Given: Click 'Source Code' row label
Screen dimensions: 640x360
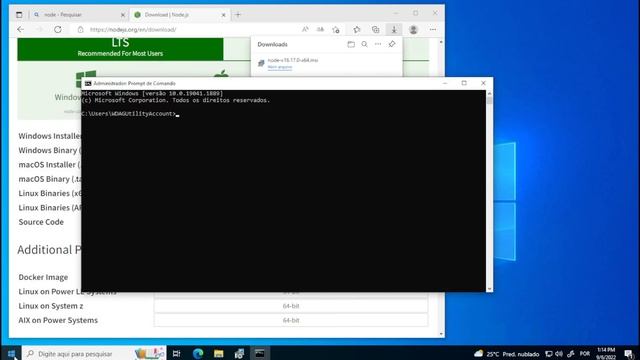Looking at the screenshot, I should (41, 222).
